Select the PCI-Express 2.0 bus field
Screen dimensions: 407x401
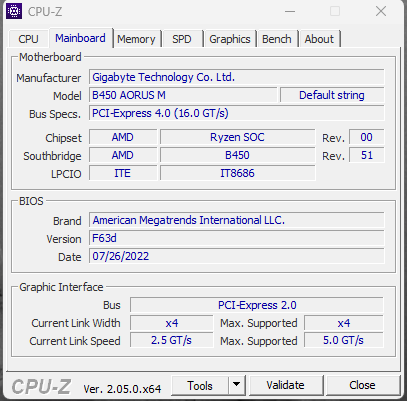tap(257, 305)
